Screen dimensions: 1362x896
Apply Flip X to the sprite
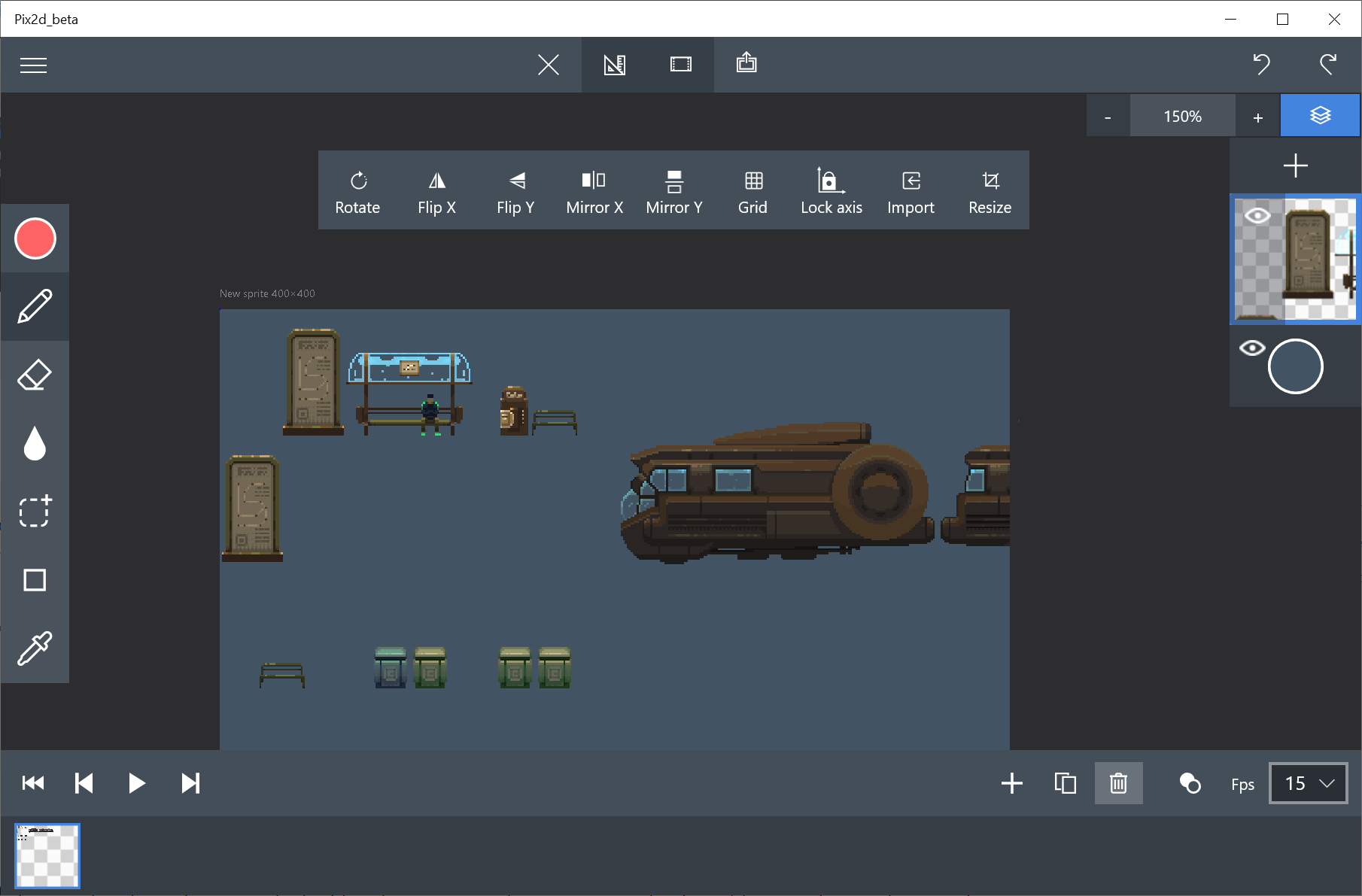[436, 190]
